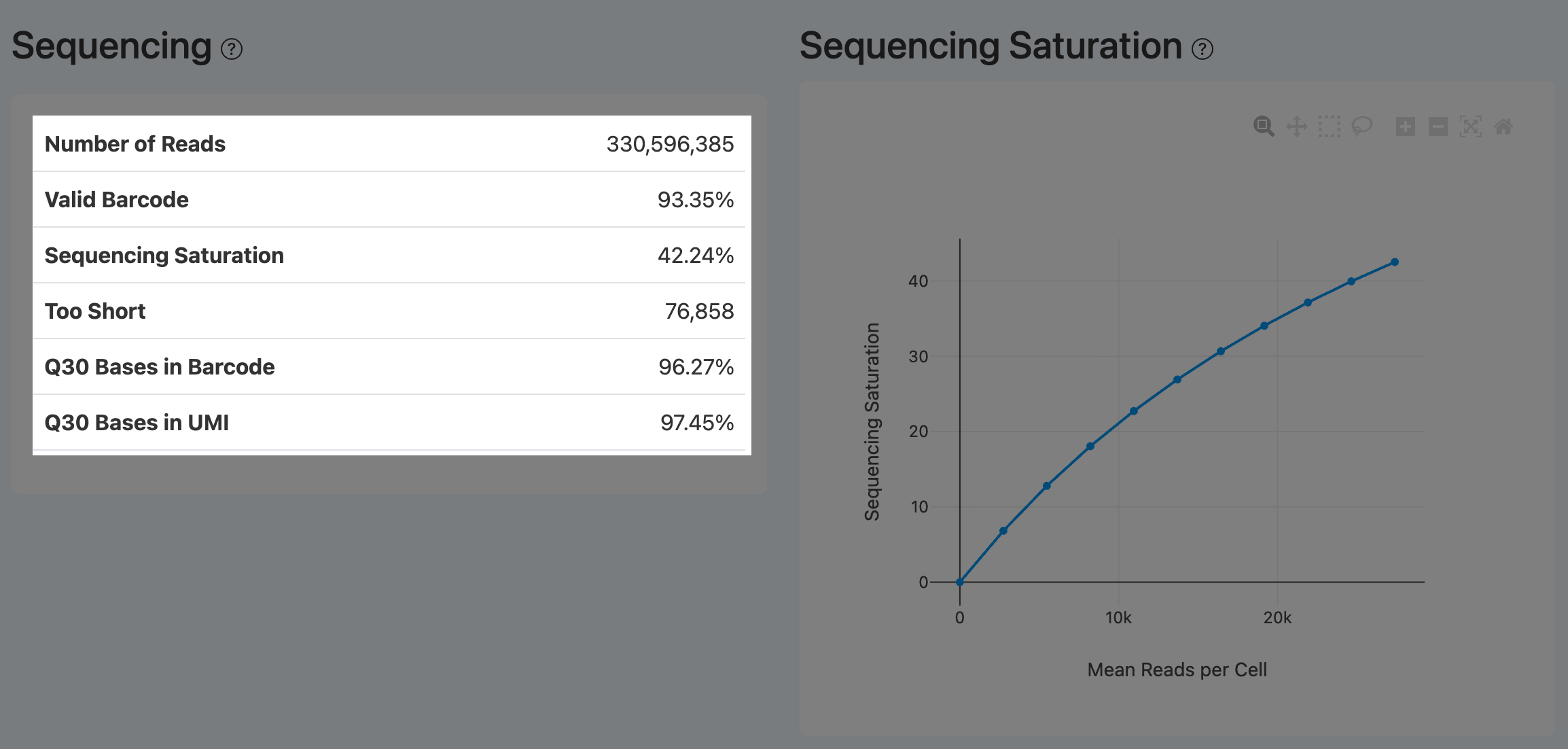The width and height of the screenshot is (1568, 749).
Task: Select the Box Select tool
Action: point(1329,126)
